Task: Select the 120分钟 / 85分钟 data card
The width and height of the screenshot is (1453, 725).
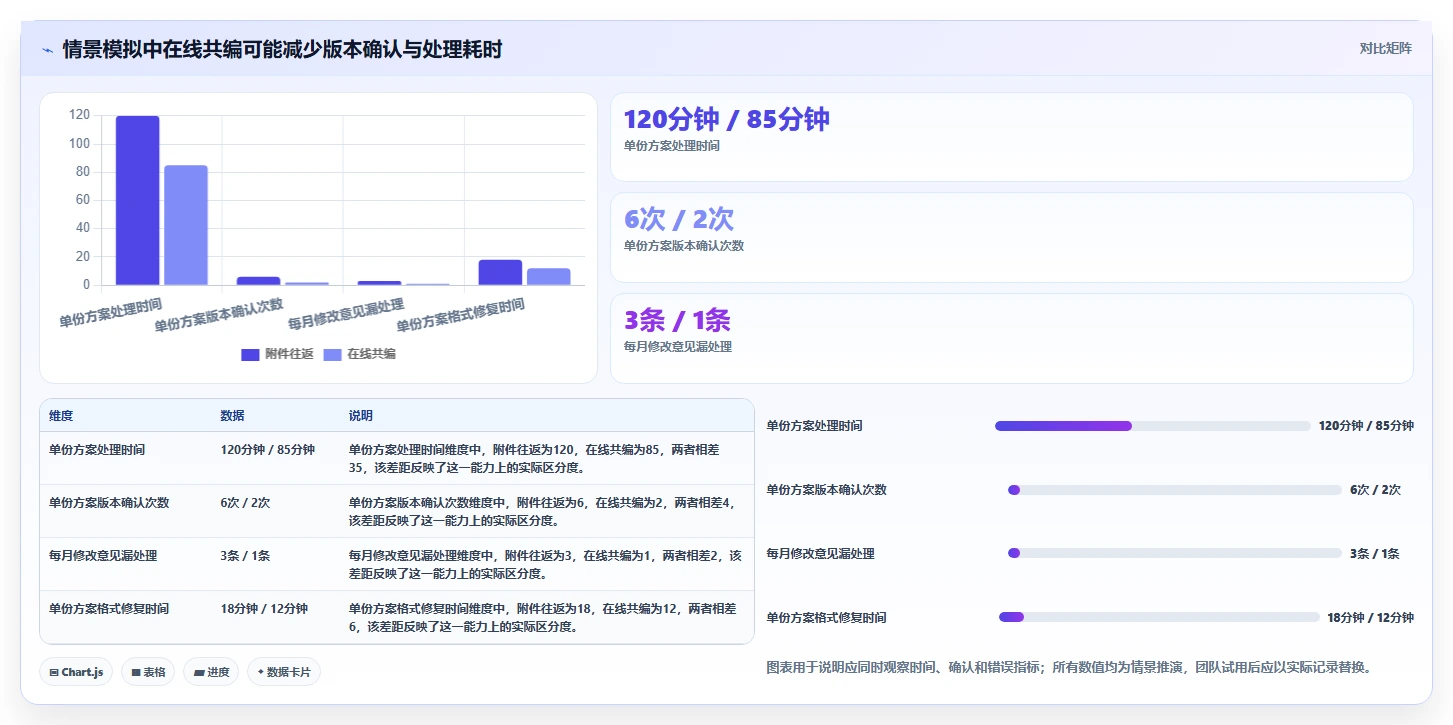Action: pyautogui.click(x=1011, y=137)
